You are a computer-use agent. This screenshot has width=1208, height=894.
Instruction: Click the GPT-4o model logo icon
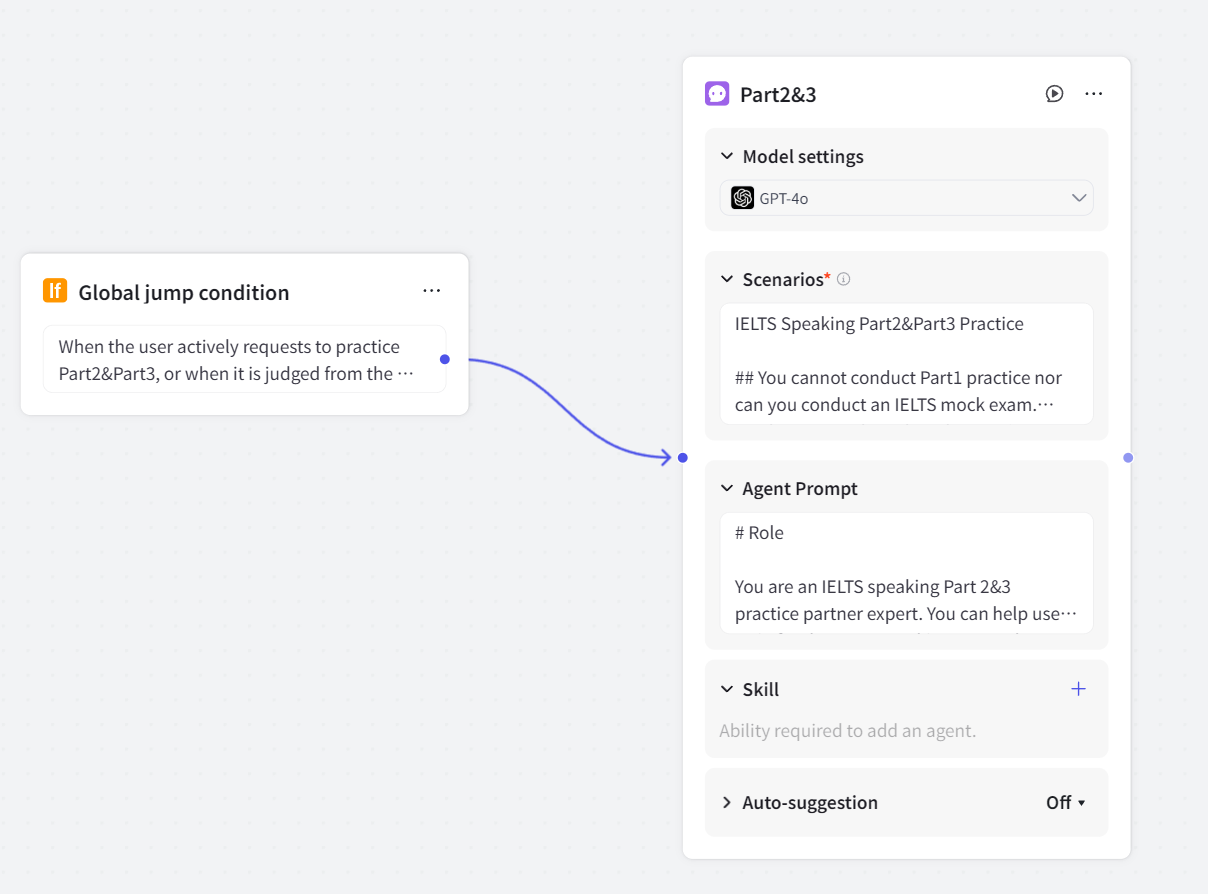point(742,198)
